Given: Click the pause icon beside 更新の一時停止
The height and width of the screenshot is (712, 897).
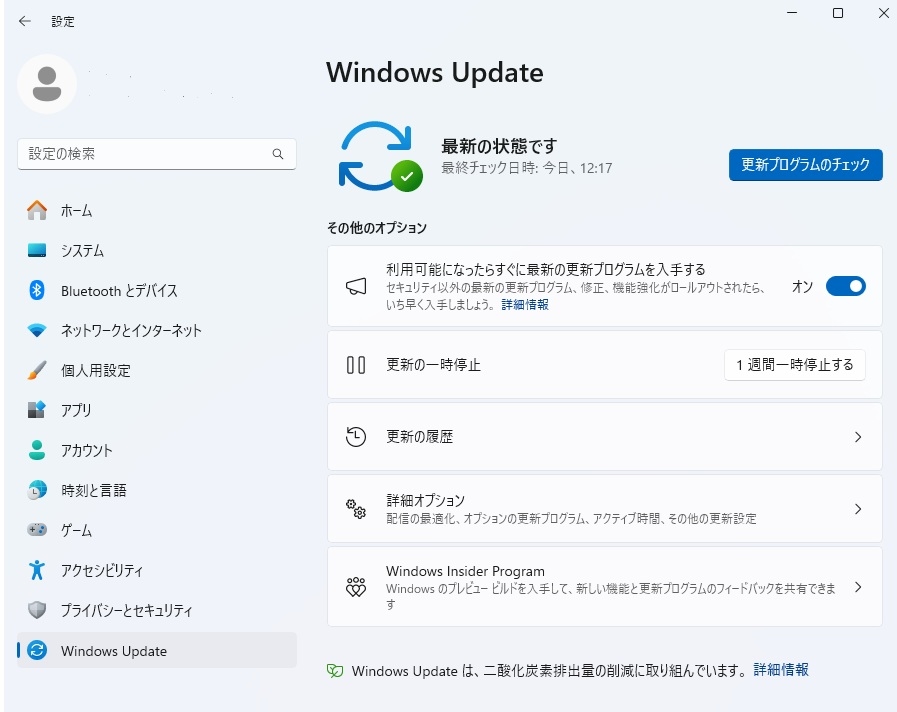Looking at the screenshot, I should click(356, 365).
